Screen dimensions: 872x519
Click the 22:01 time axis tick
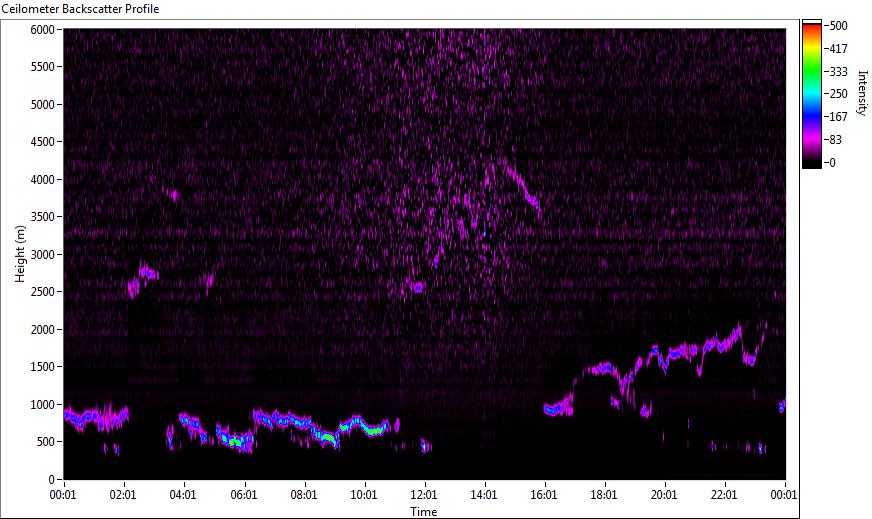[724, 495]
